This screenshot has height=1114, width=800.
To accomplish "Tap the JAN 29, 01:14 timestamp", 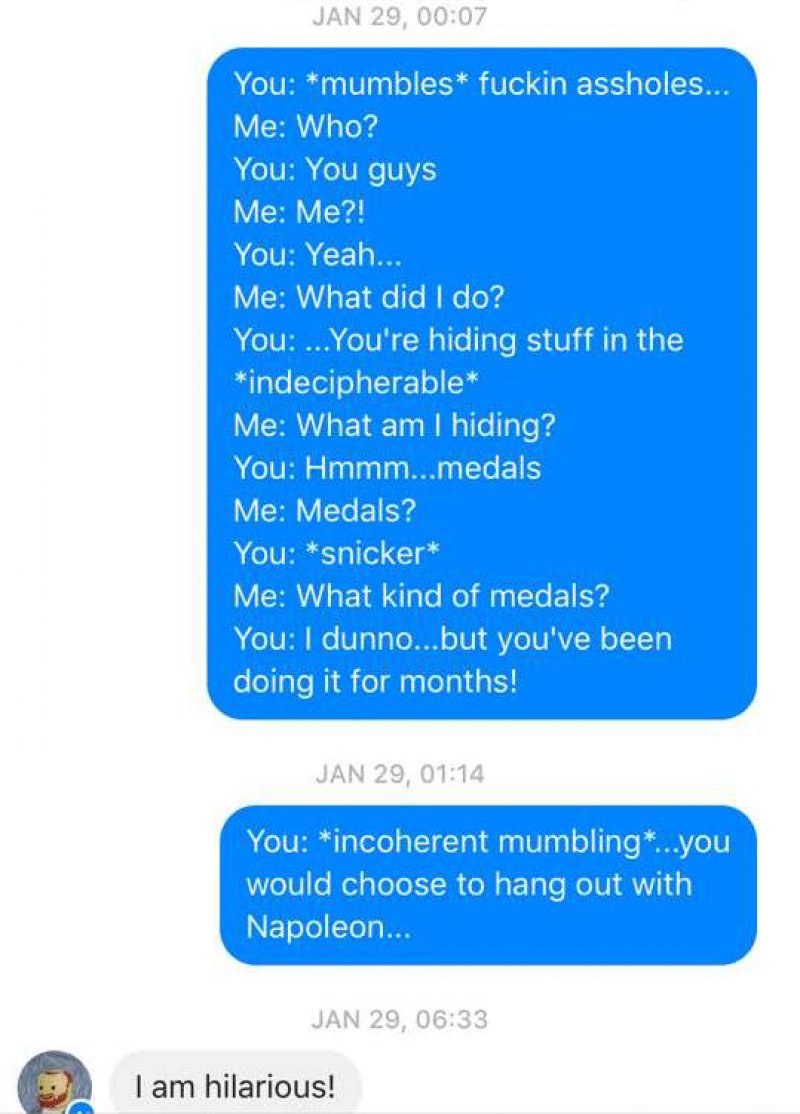I will [x=399, y=773].
